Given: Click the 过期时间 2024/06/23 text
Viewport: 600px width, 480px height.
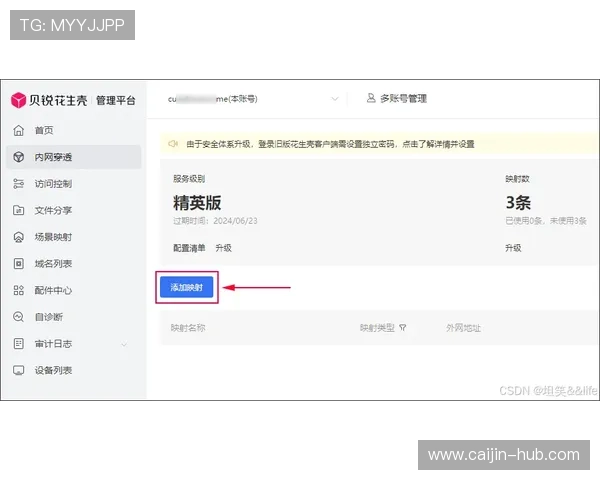Looking at the screenshot, I should (215, 221).
